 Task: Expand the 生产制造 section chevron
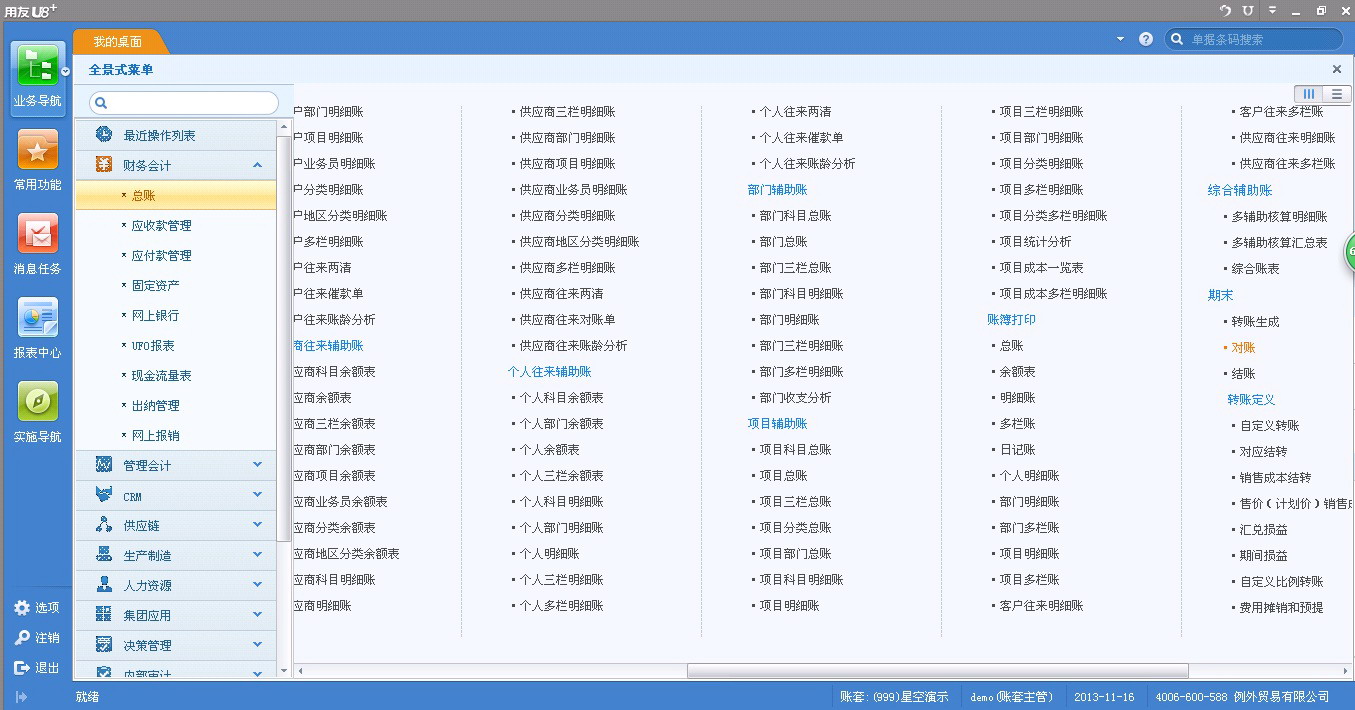tap(258, 555)
